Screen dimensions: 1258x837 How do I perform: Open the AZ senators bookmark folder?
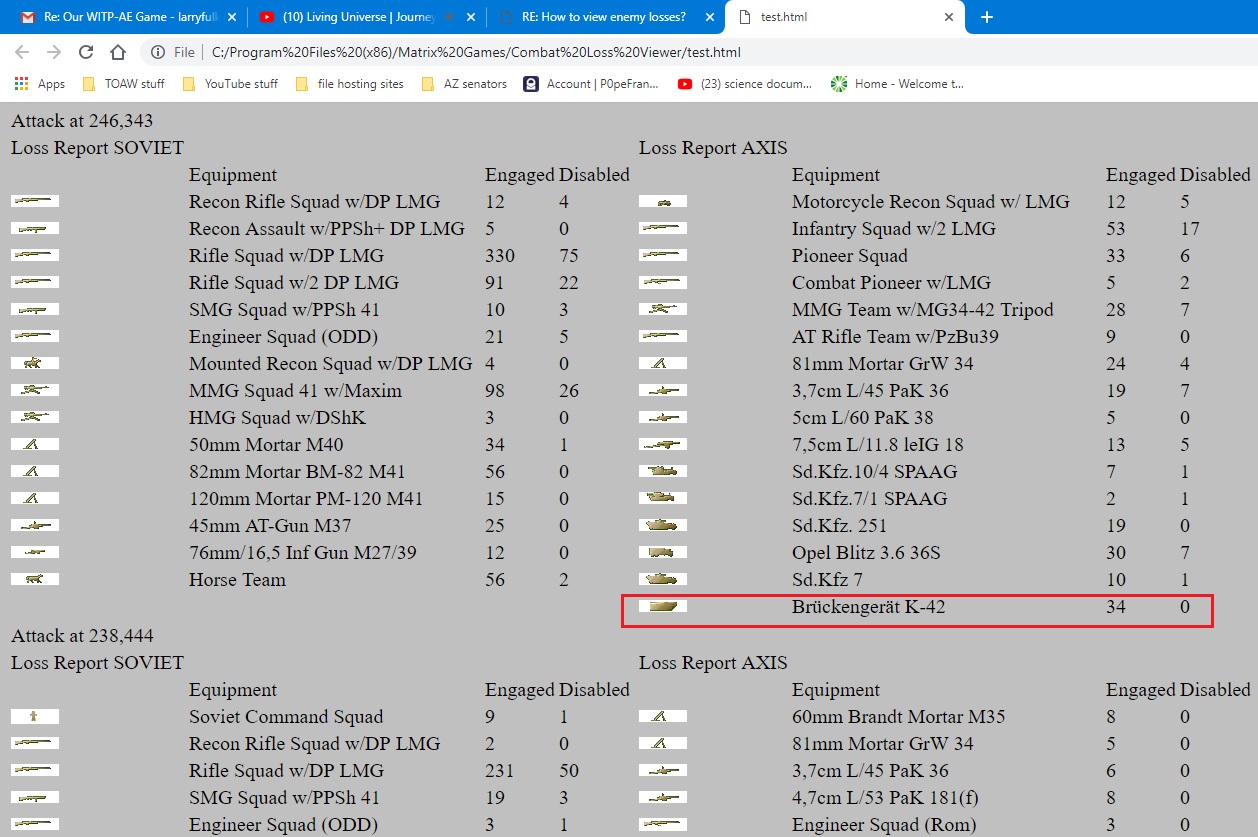click(x=464, y=84)
